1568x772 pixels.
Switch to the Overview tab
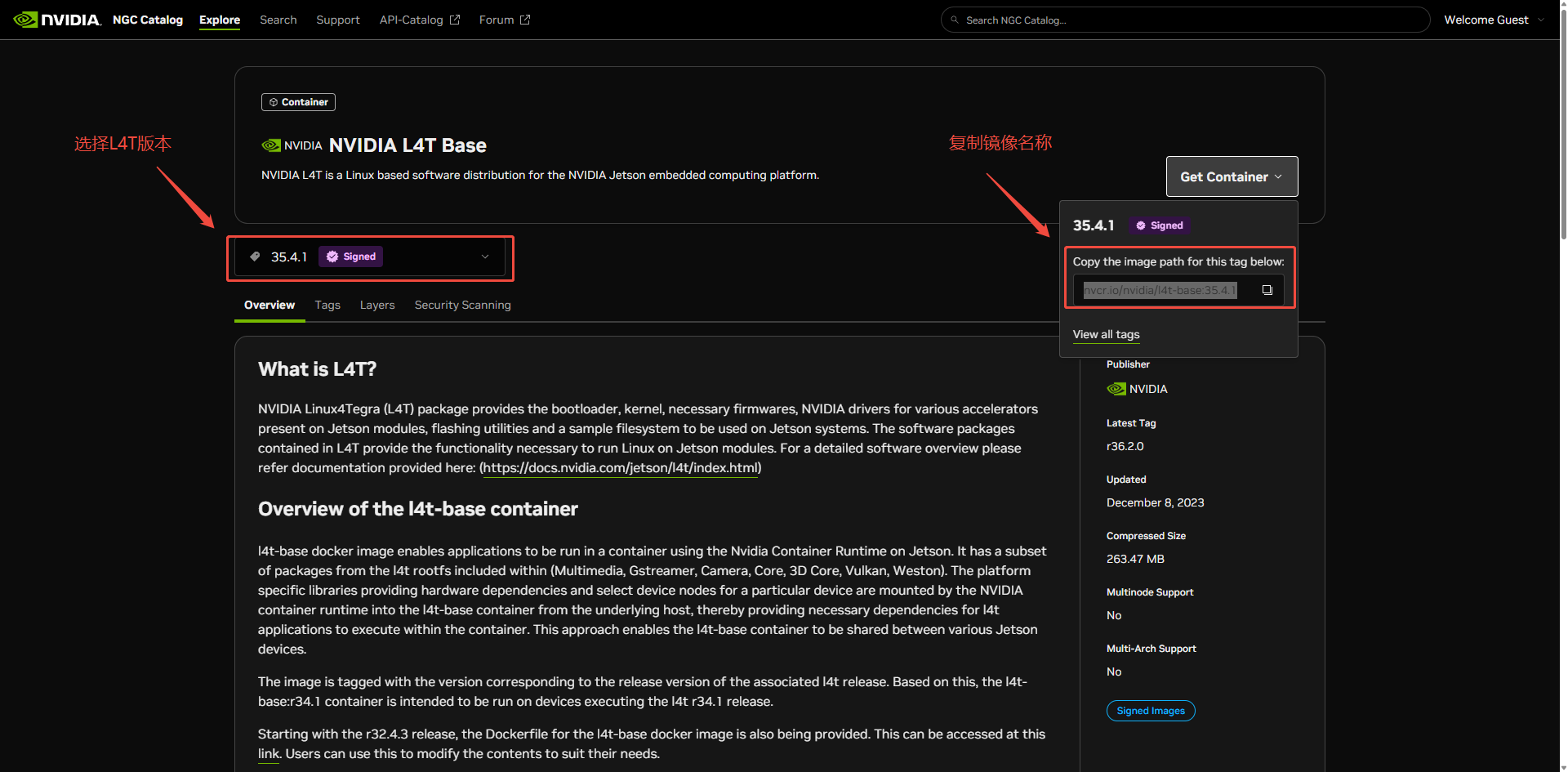[269, 305]
